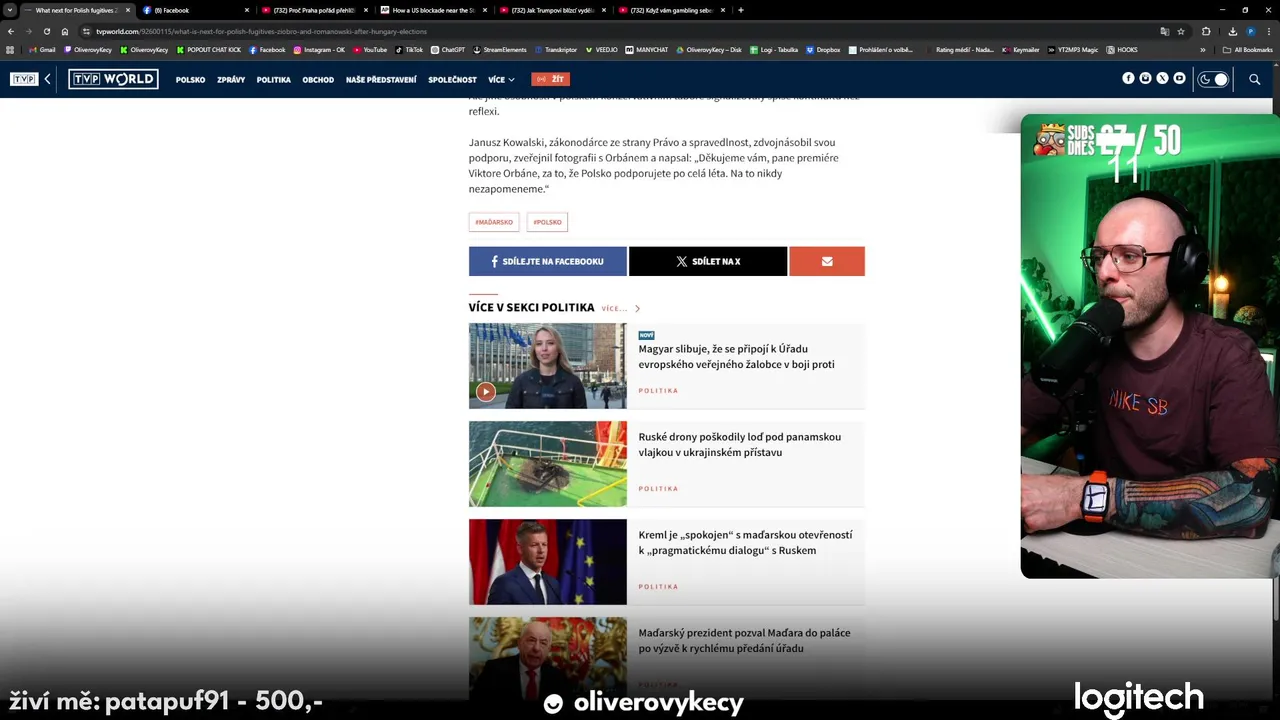Open the Instagram - OK bookmark
Viewport: 1280px width, 720px height.
coord(319,49)
